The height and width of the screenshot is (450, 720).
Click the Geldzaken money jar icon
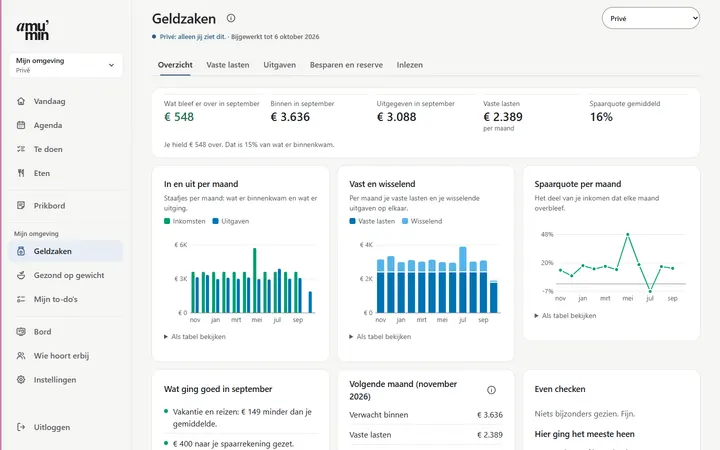coord(21,251)
